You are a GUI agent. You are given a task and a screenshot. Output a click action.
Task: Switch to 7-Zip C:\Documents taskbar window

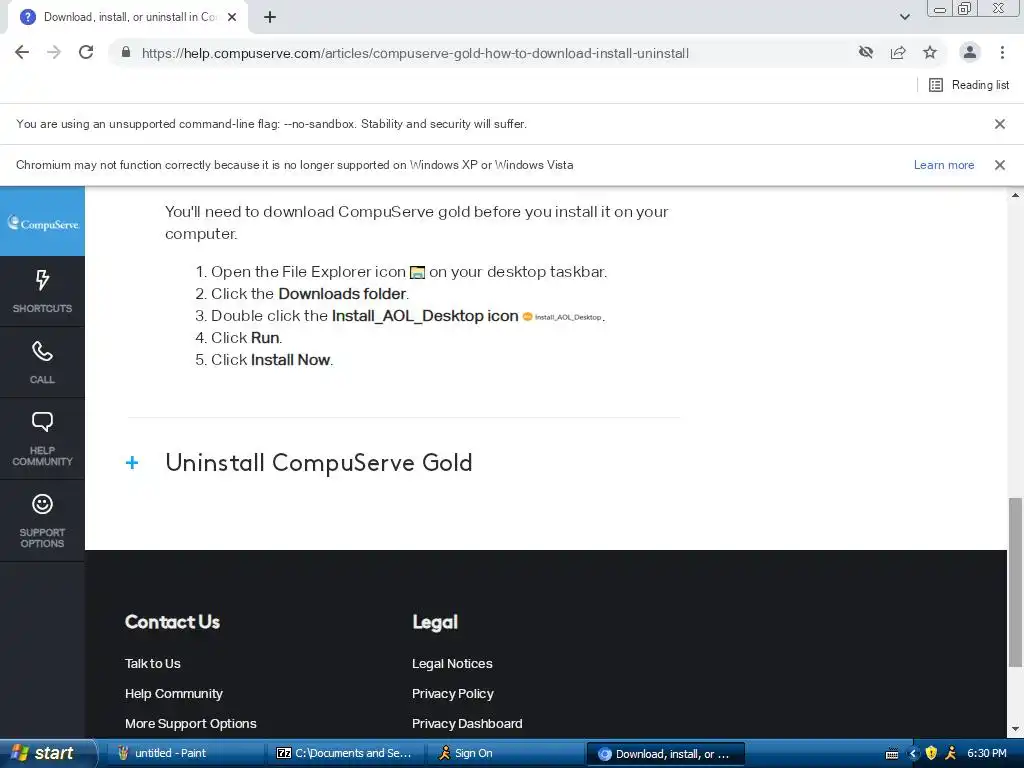pyautogui.click(x=345, y=754)
